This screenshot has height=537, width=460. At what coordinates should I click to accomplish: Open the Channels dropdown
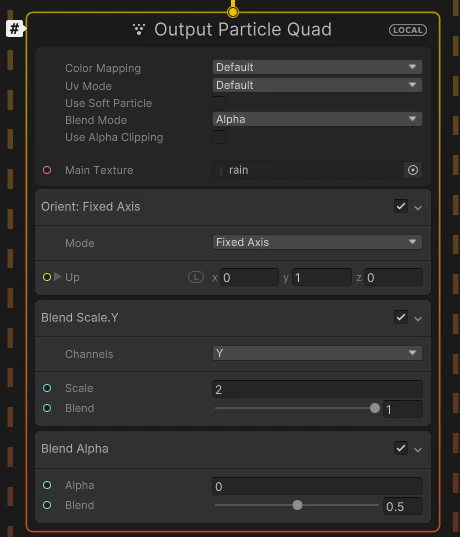click(317, 353)
